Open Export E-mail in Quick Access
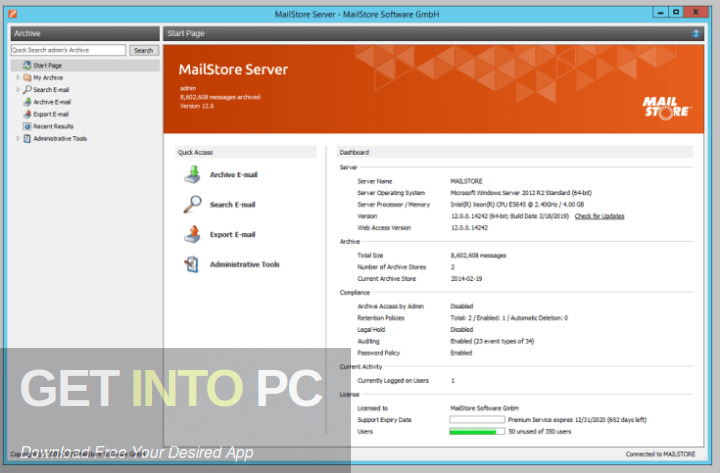The height and width of the screenshot is (473, 720). 232,234
